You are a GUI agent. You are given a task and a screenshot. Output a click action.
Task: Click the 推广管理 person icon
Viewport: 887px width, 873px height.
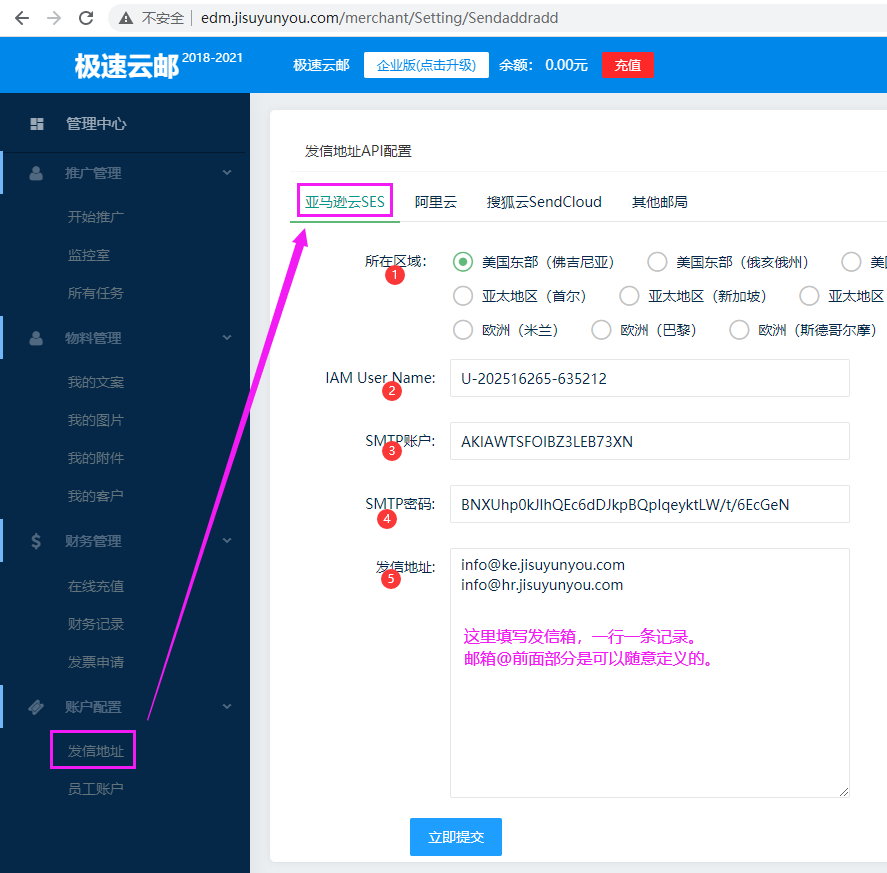(36, 173)
